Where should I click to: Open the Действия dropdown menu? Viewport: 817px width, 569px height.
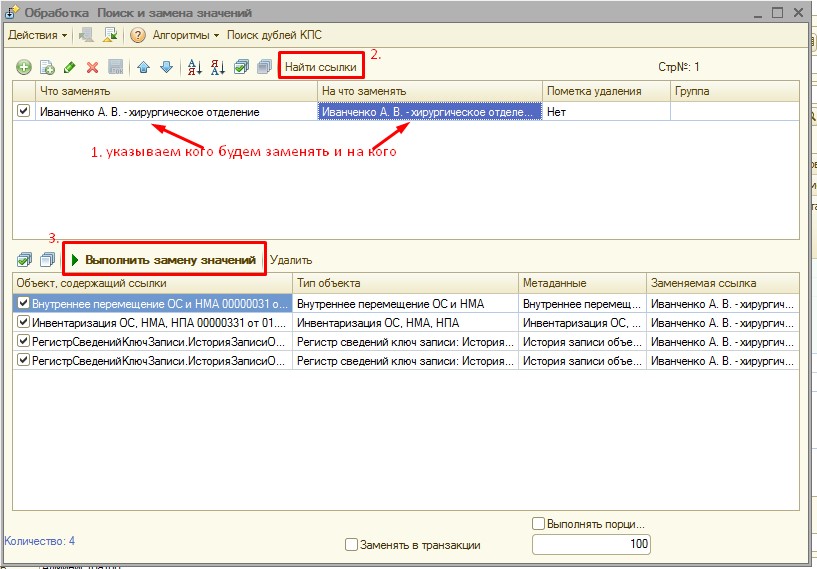pyautogui.click(x=38, y=35)
